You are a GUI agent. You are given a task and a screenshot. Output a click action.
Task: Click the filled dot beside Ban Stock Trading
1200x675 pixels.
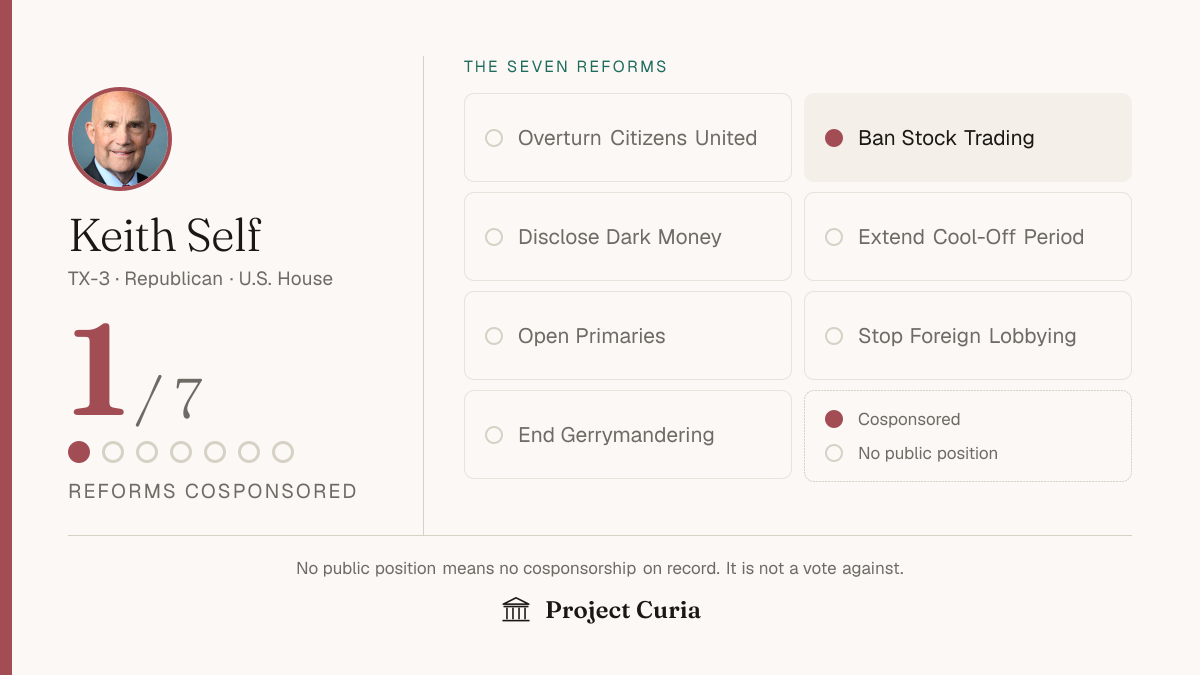(x=834, y=138)
